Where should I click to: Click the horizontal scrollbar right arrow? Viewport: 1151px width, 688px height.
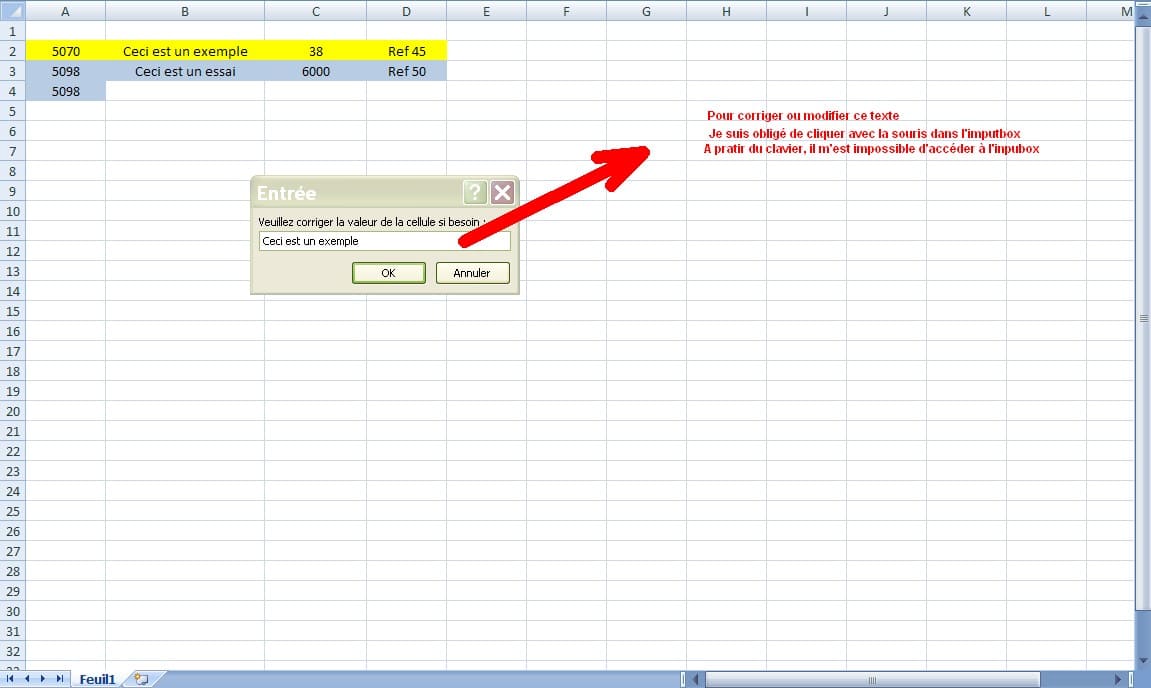click(x=1118, y=679)
